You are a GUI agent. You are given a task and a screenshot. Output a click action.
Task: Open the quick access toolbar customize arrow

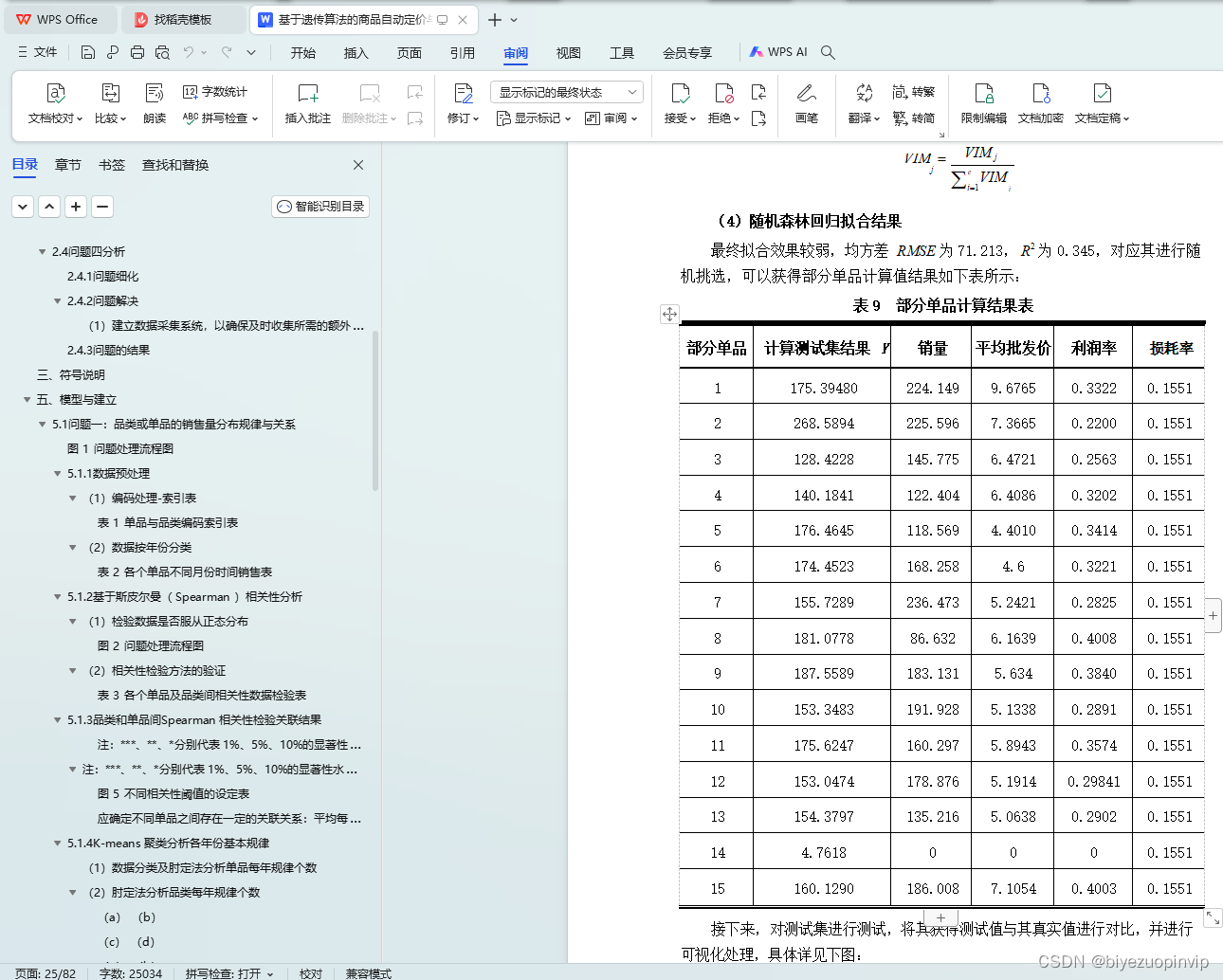[251, 52]
